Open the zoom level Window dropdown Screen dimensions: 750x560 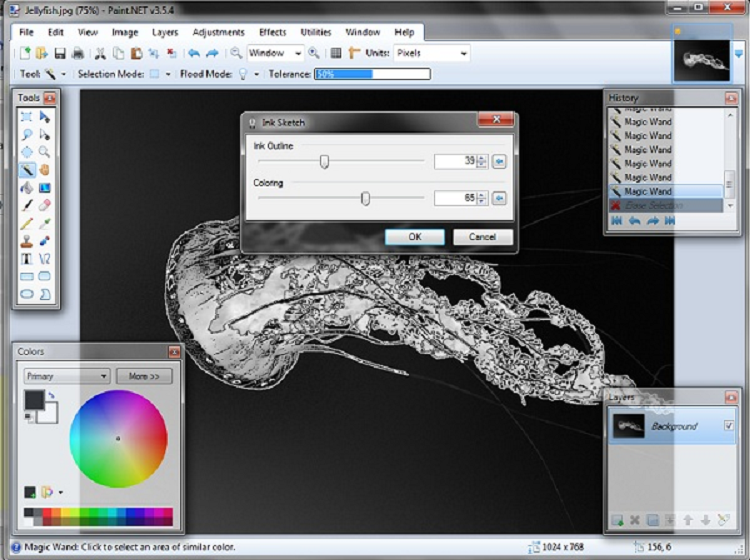tap(276, 53)
